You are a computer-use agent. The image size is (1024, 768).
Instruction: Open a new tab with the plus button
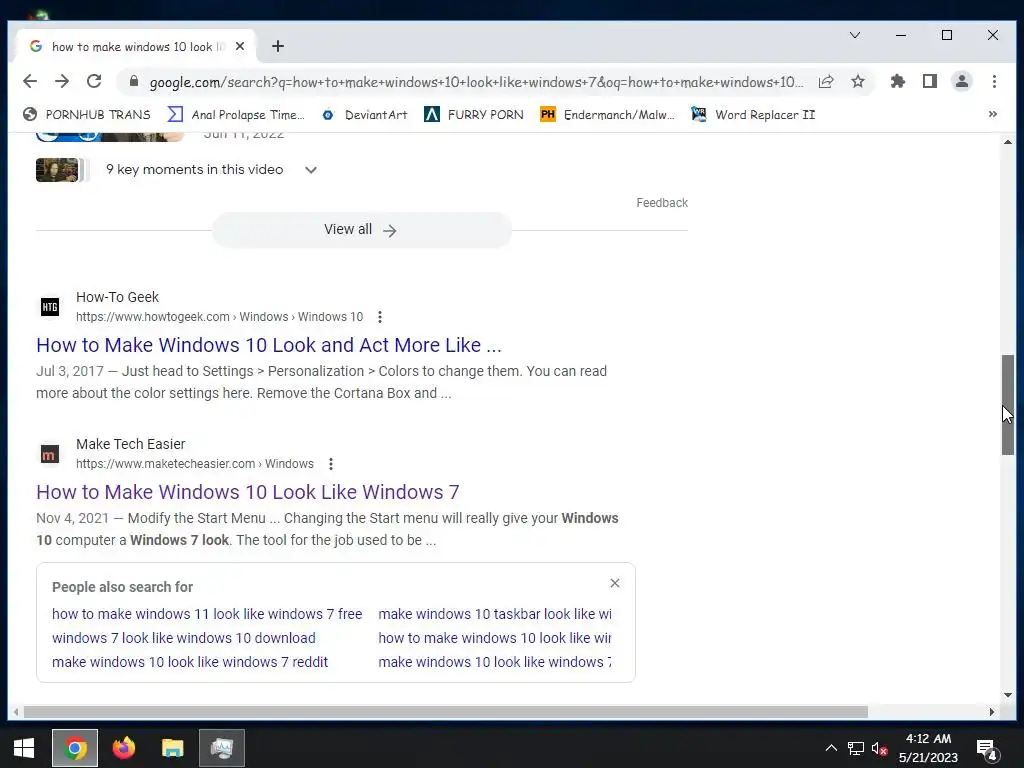[x=278, y=46]
